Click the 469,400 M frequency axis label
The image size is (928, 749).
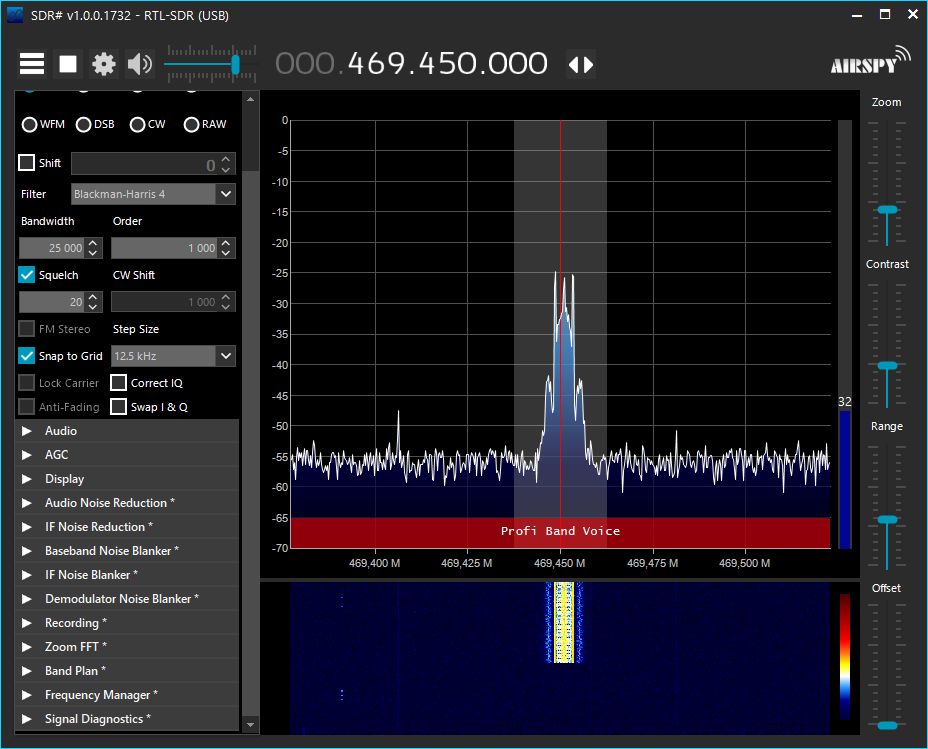pyautogui.click(x=375, y=563)
